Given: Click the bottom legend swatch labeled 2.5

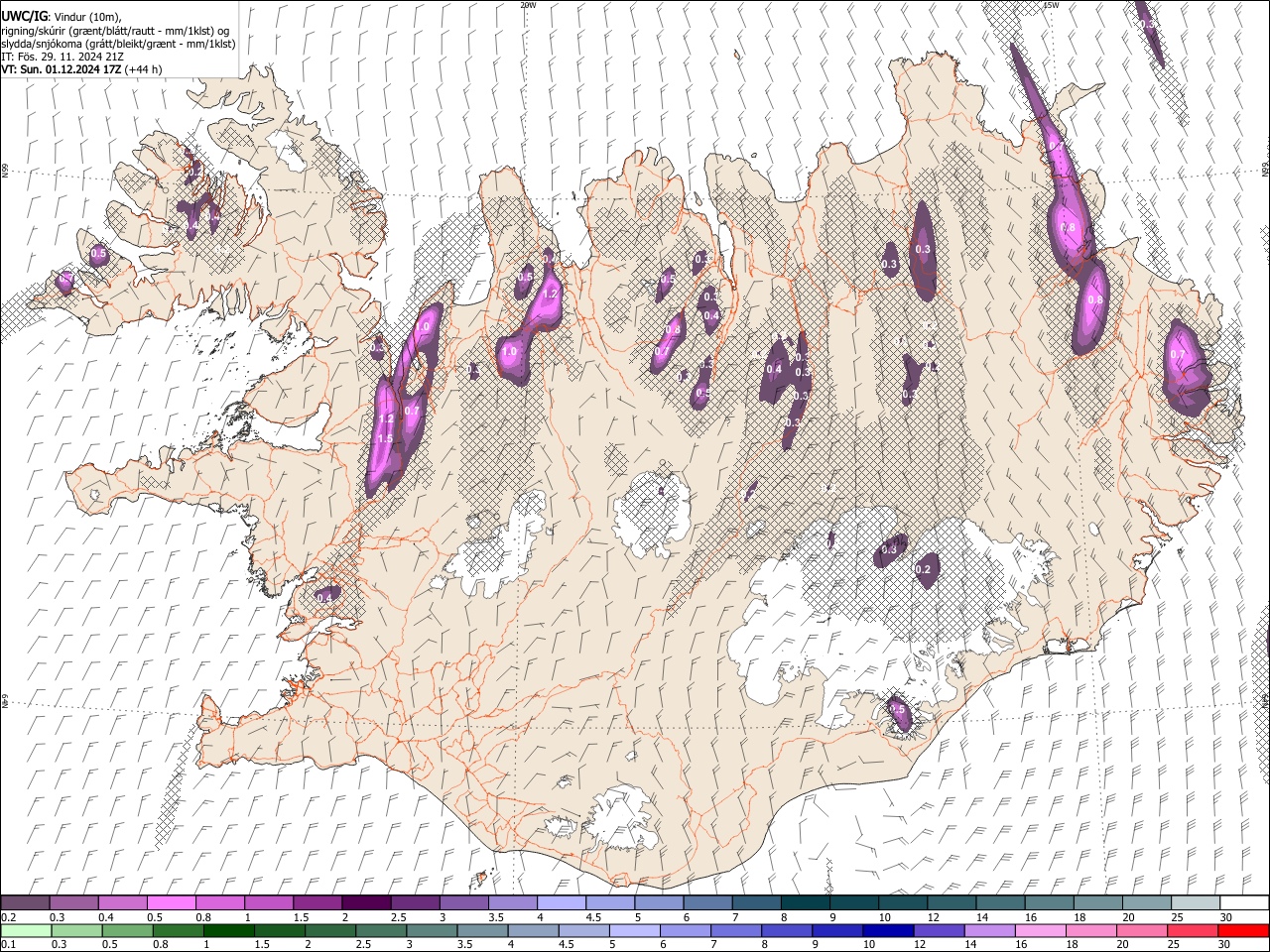Looking at the screenshot, I should (380, 930).
